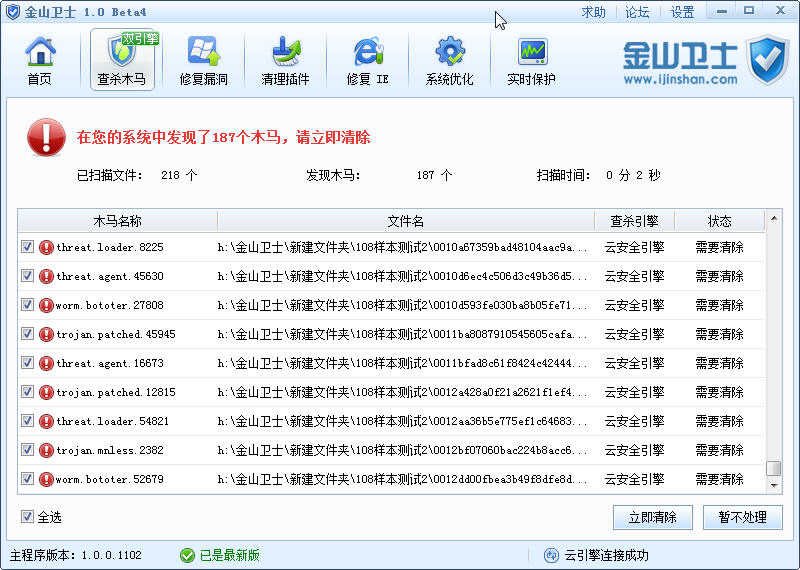The width and height of the screenshot is (800, 570).
Task: Uncheck the worm.bototer.52679 checkbox
Action: (x=28, y=479)
